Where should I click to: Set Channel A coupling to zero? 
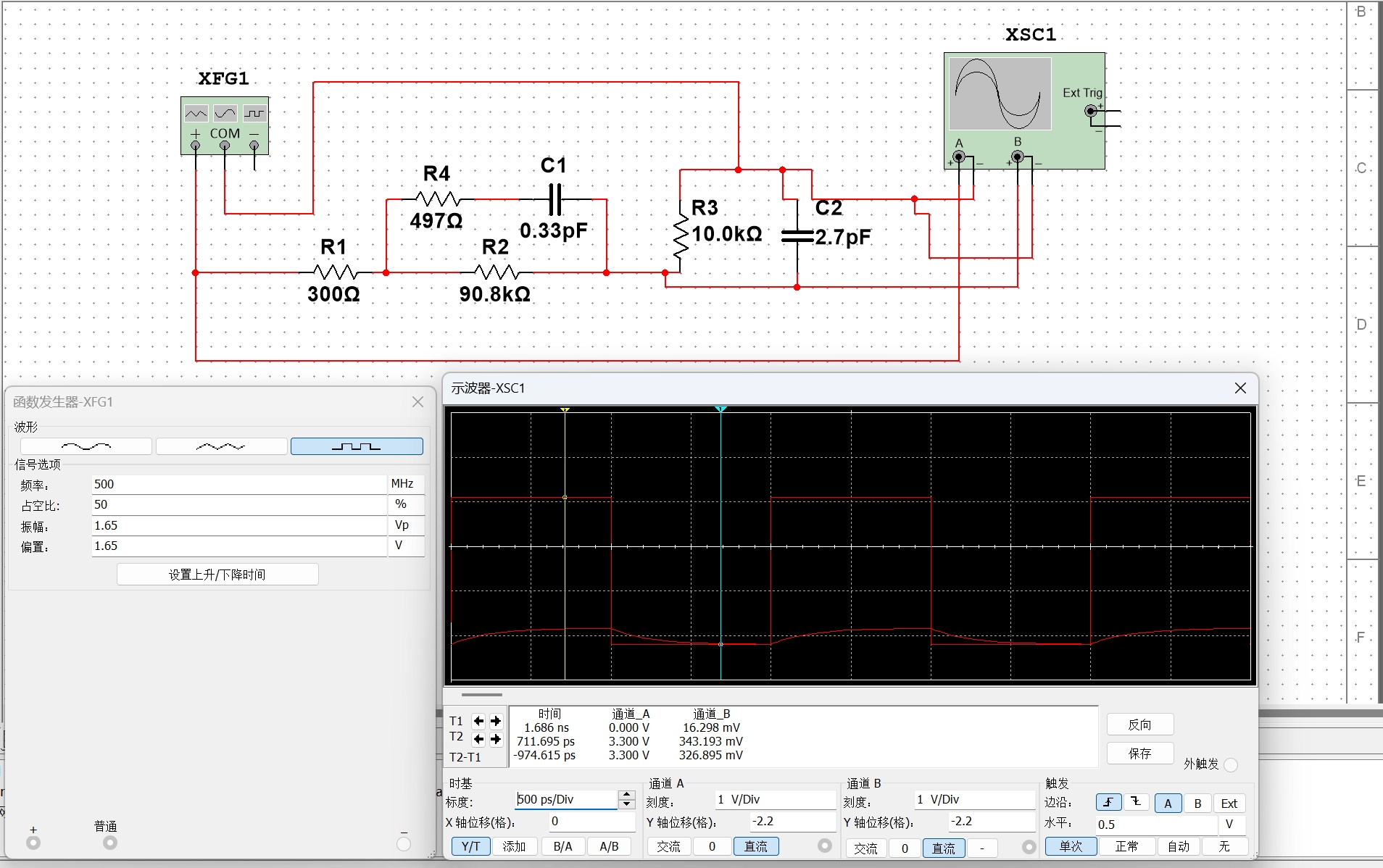pos(712,846)
